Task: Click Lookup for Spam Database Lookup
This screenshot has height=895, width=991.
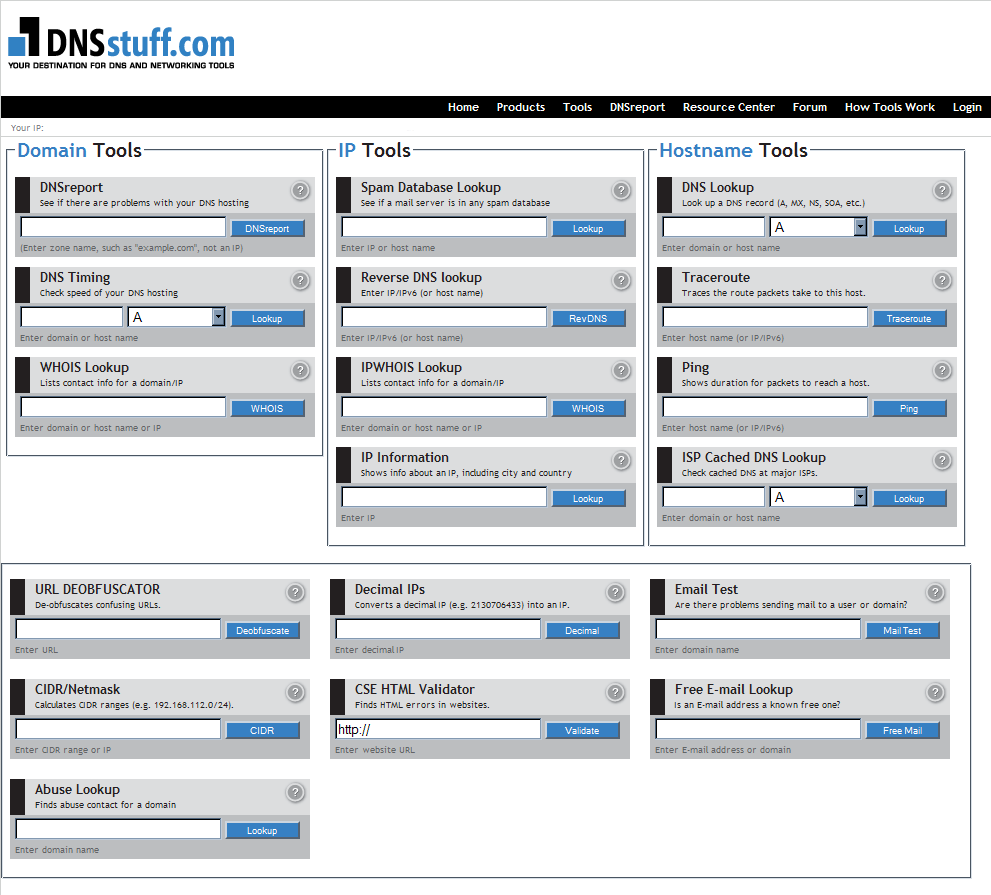Action: 588,228
